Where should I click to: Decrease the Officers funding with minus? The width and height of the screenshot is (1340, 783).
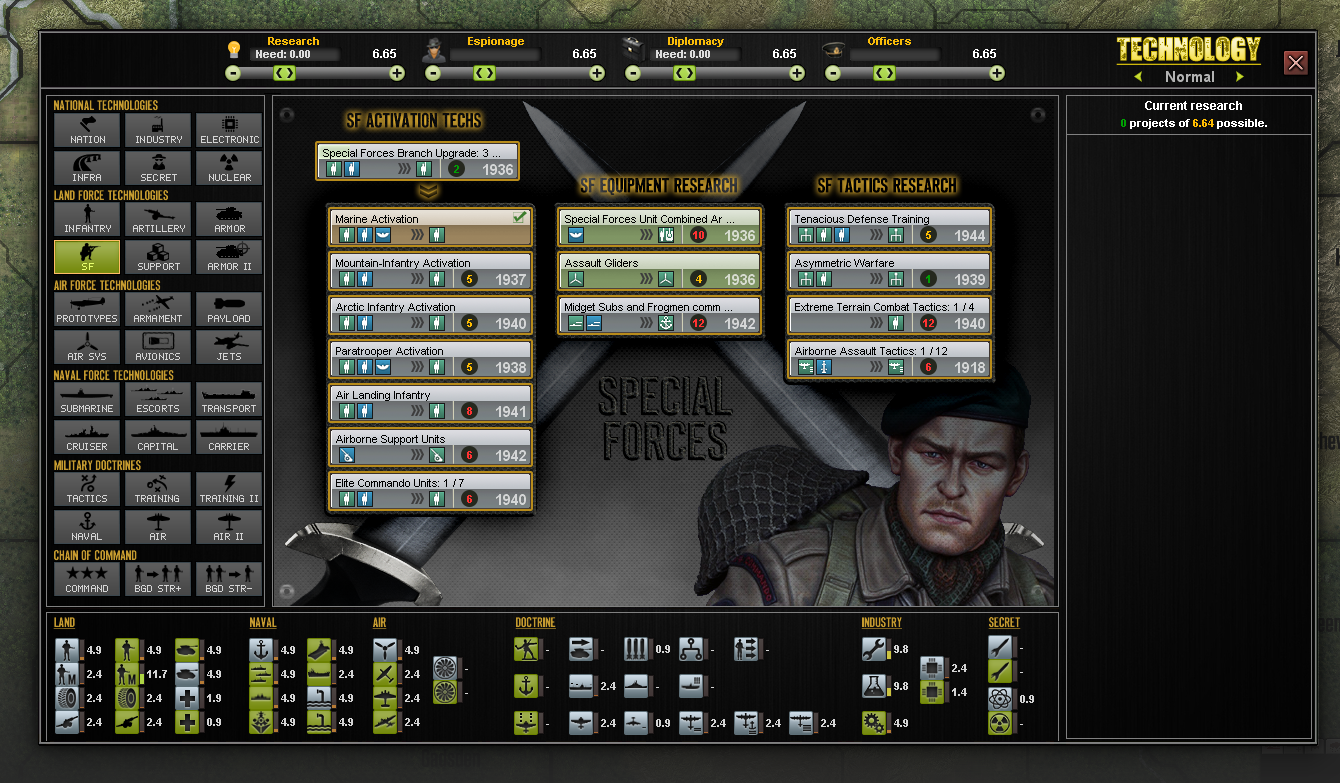(x=833, y=73)
